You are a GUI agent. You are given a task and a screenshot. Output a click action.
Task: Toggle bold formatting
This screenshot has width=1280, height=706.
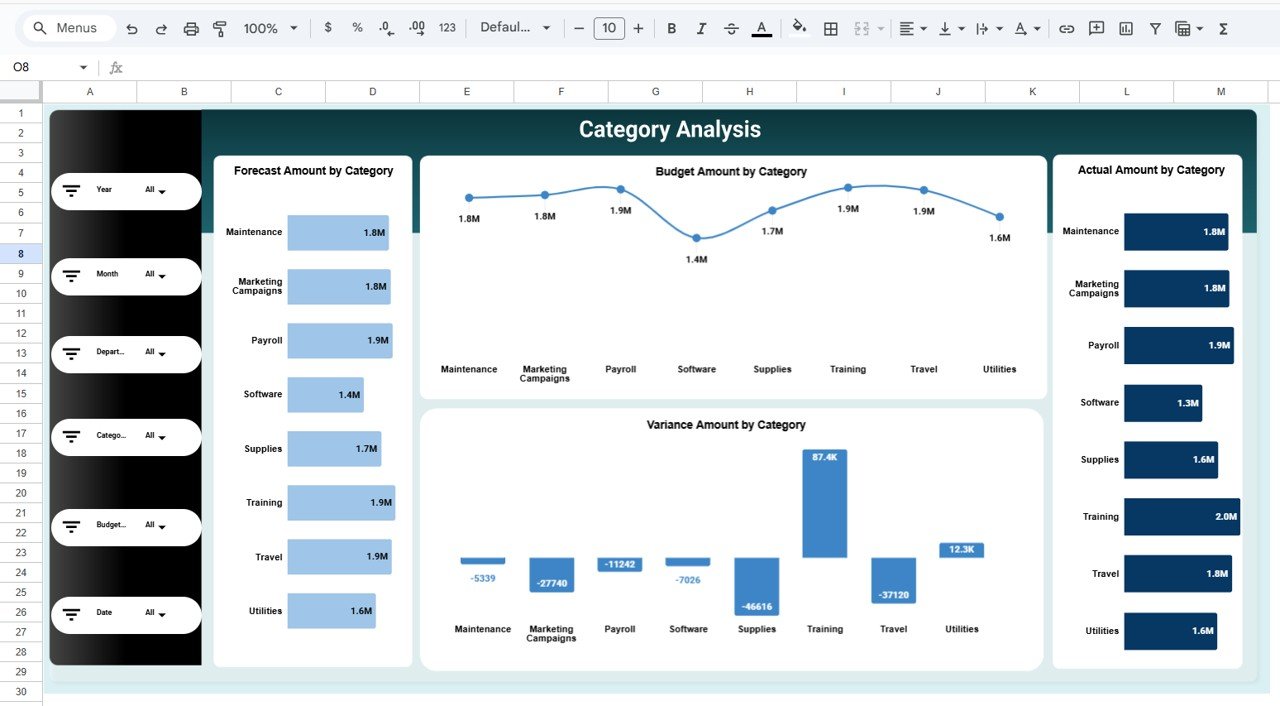click(672, 28)
